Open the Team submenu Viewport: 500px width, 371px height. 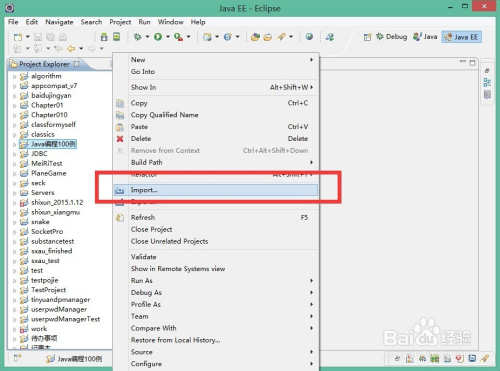[216, 316]
